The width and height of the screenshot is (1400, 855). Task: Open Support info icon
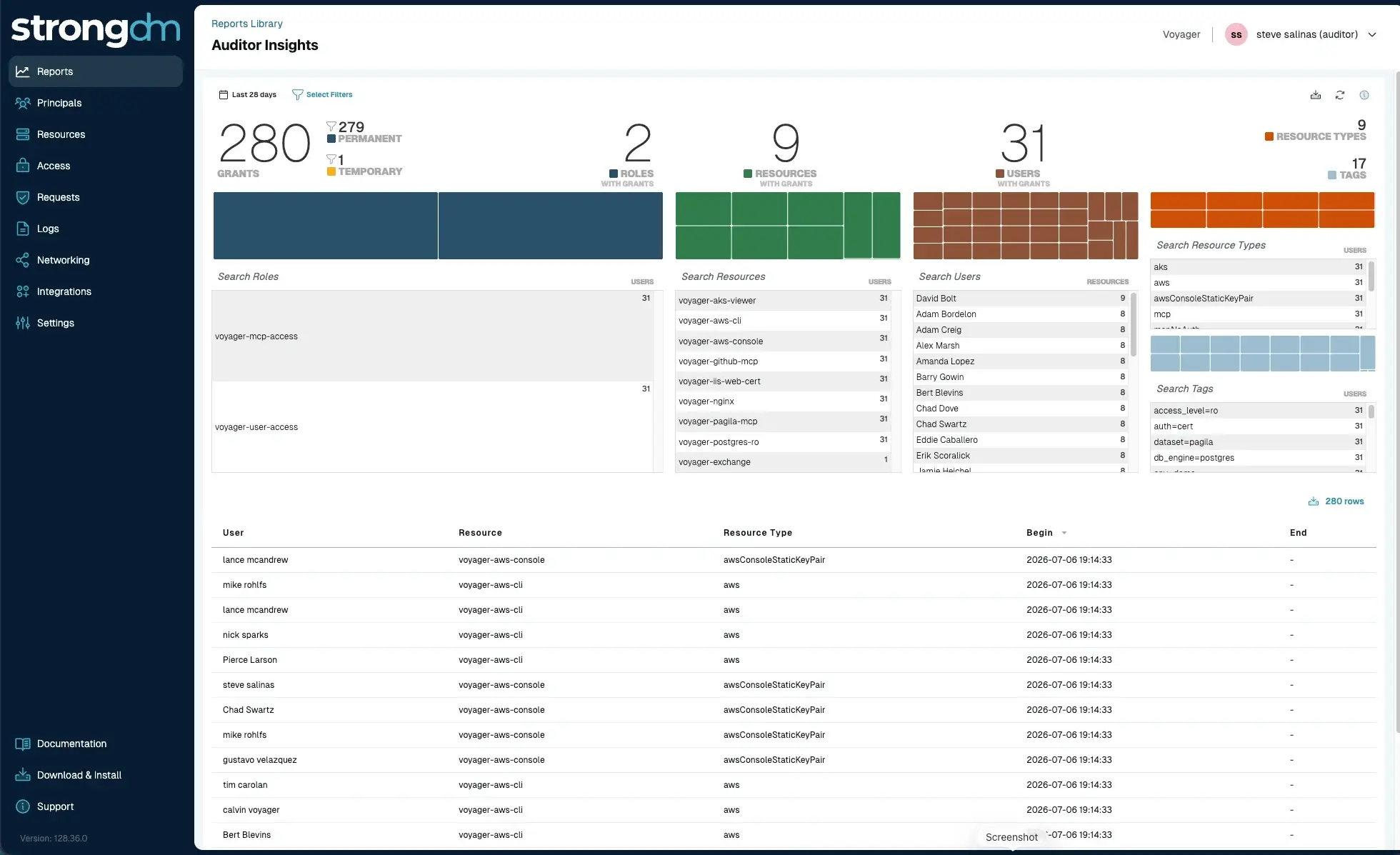click(x=23, y=806)
